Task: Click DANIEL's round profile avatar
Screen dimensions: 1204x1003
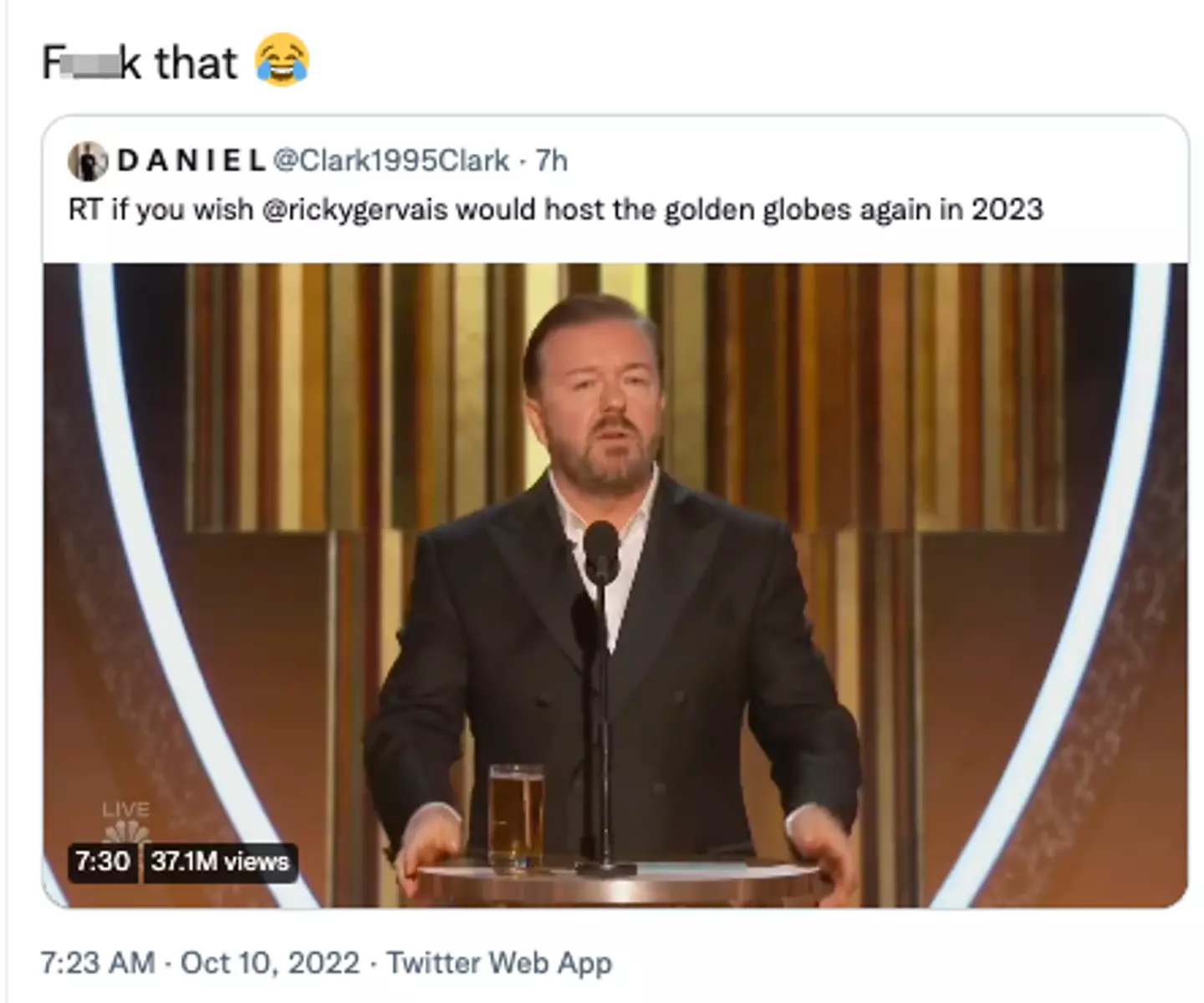Action: [88, 160]
